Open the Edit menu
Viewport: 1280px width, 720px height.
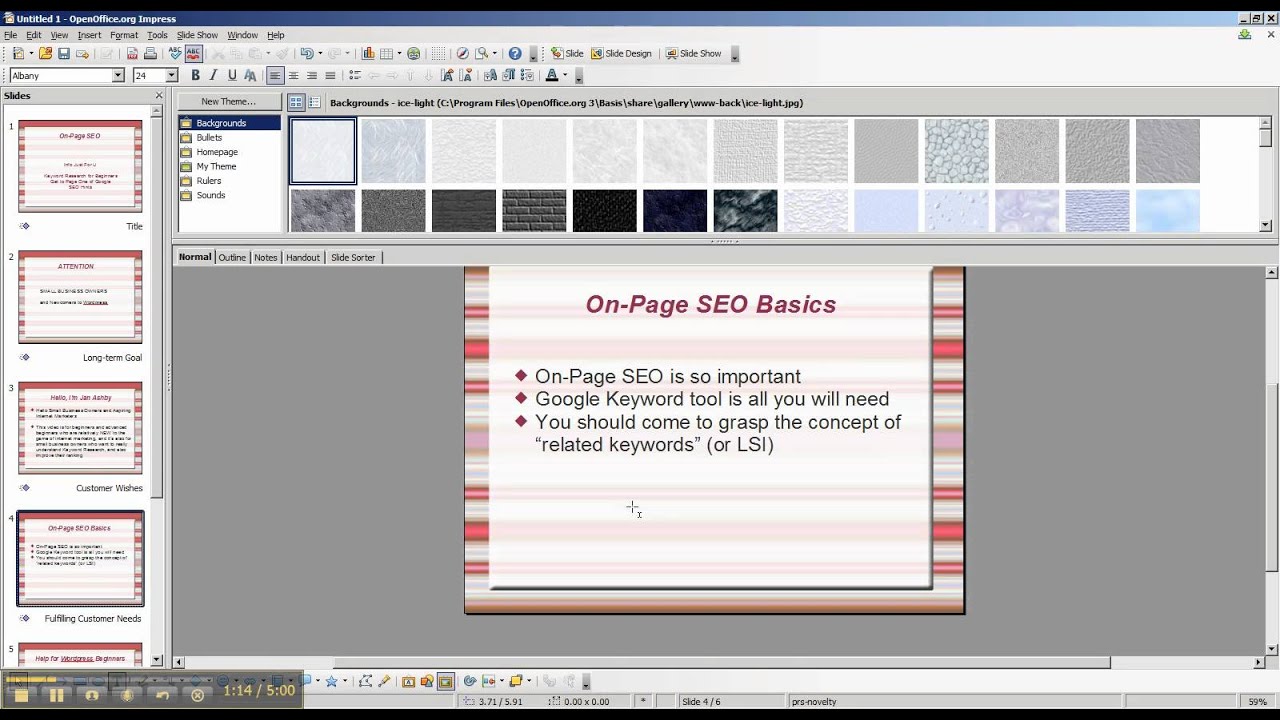pos(34,35)
